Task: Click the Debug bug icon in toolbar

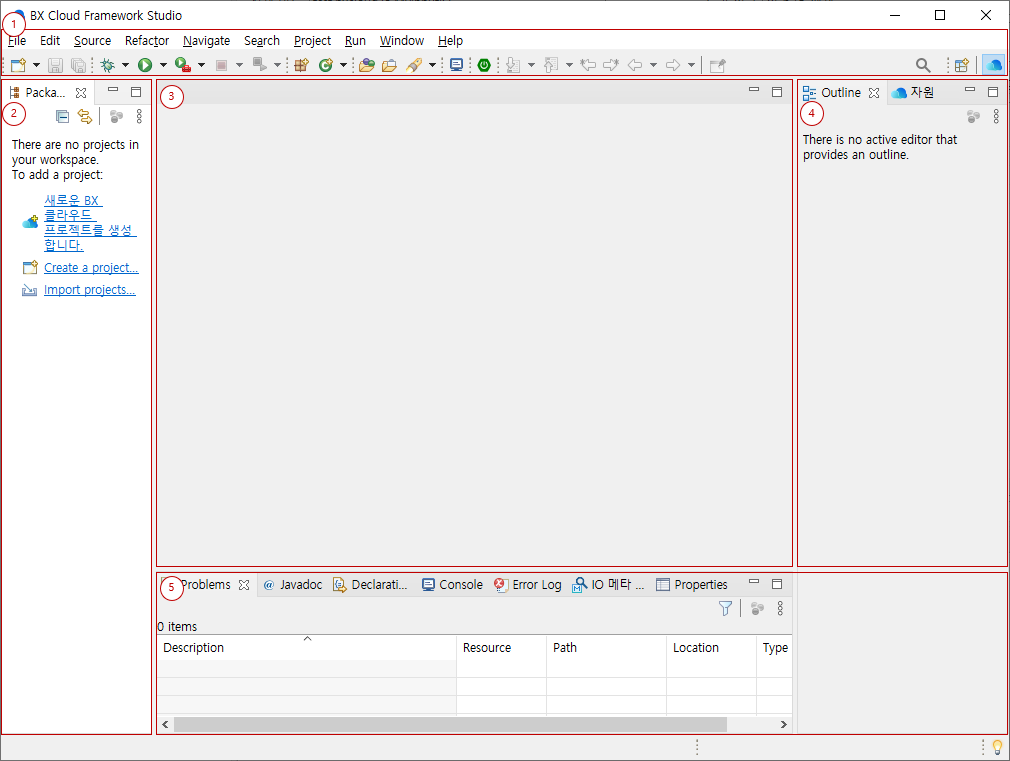Action: coord(108,65)
